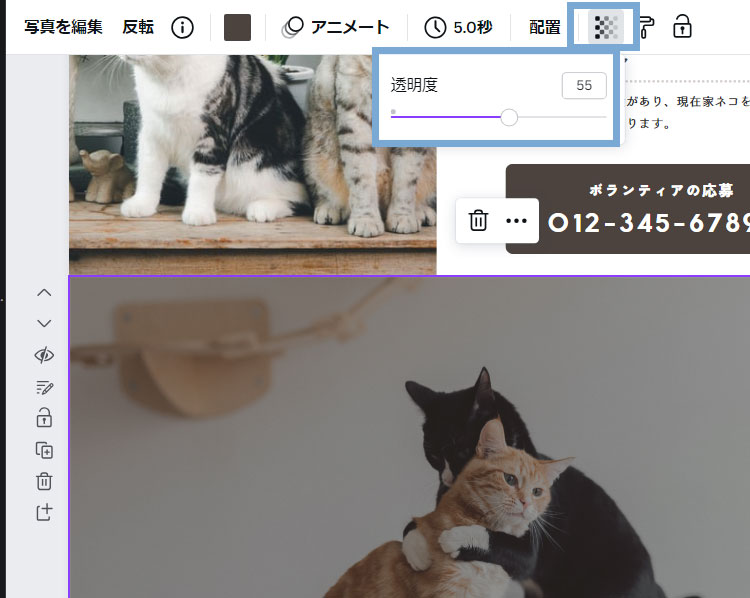
Task: Add a new page with the plus-page icon
Action: point(44,512)
